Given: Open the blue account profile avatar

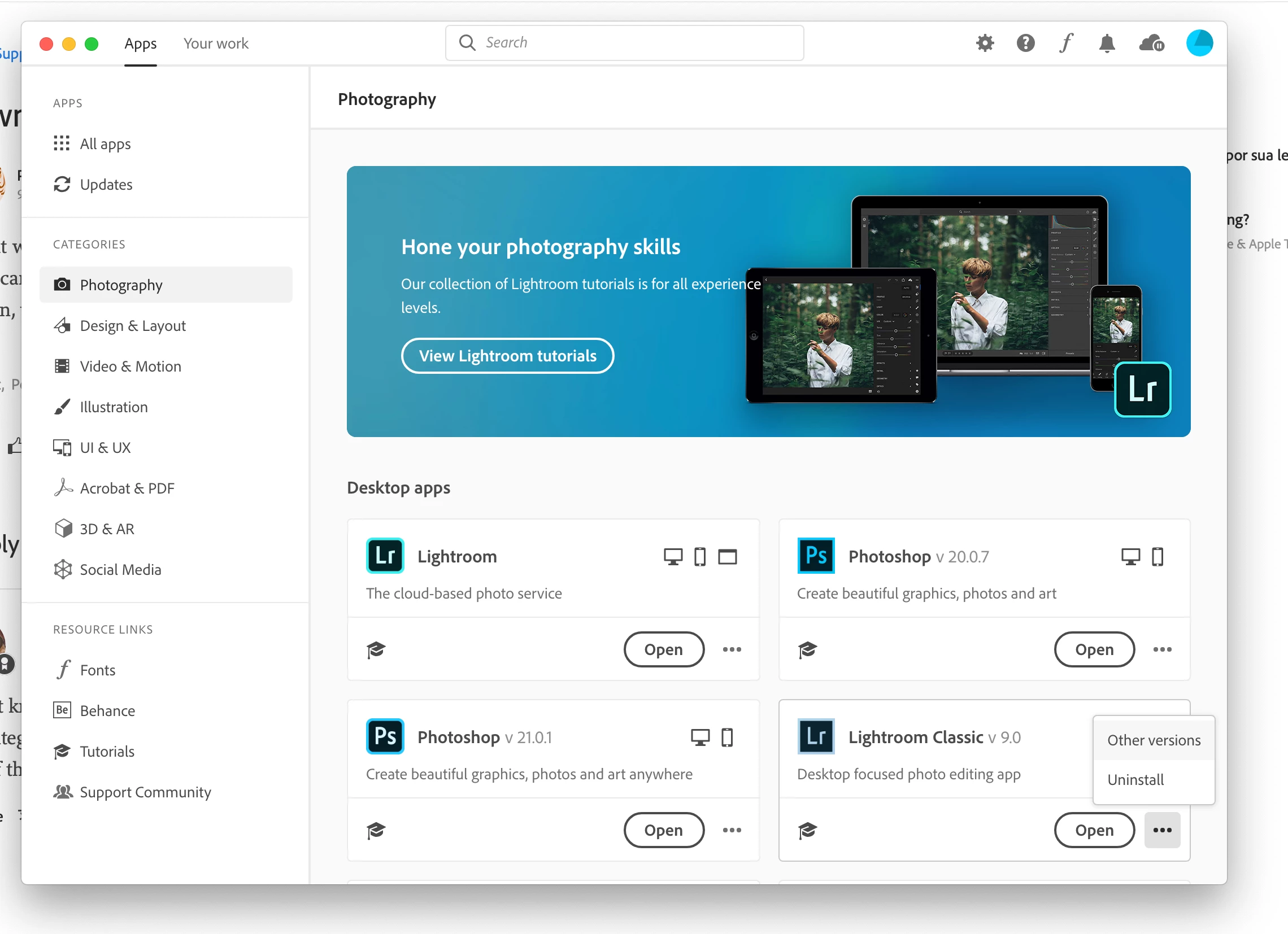Looking at the screenshot, I should point(1199,43).
